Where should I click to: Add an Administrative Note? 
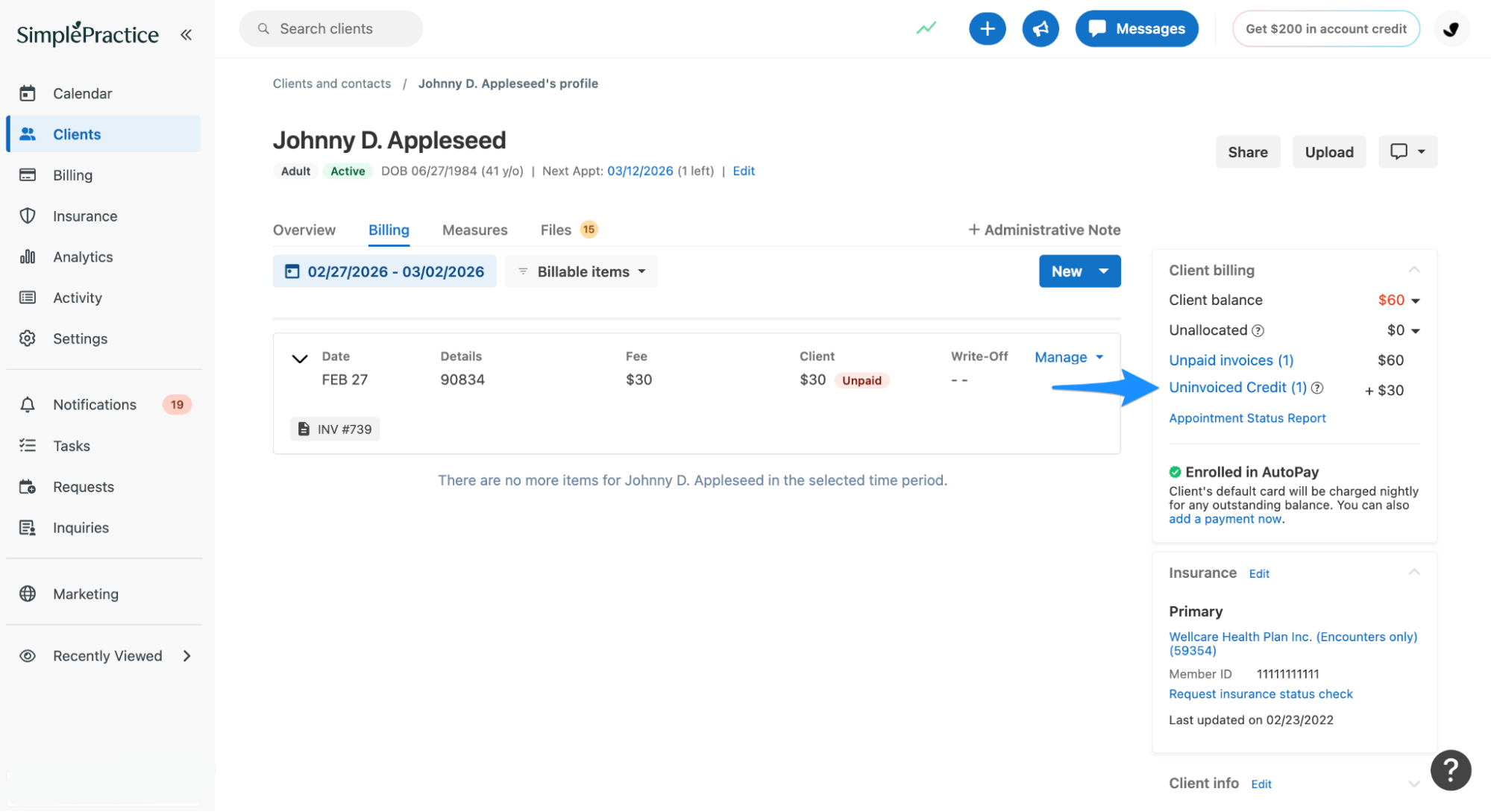point(1044,230)
